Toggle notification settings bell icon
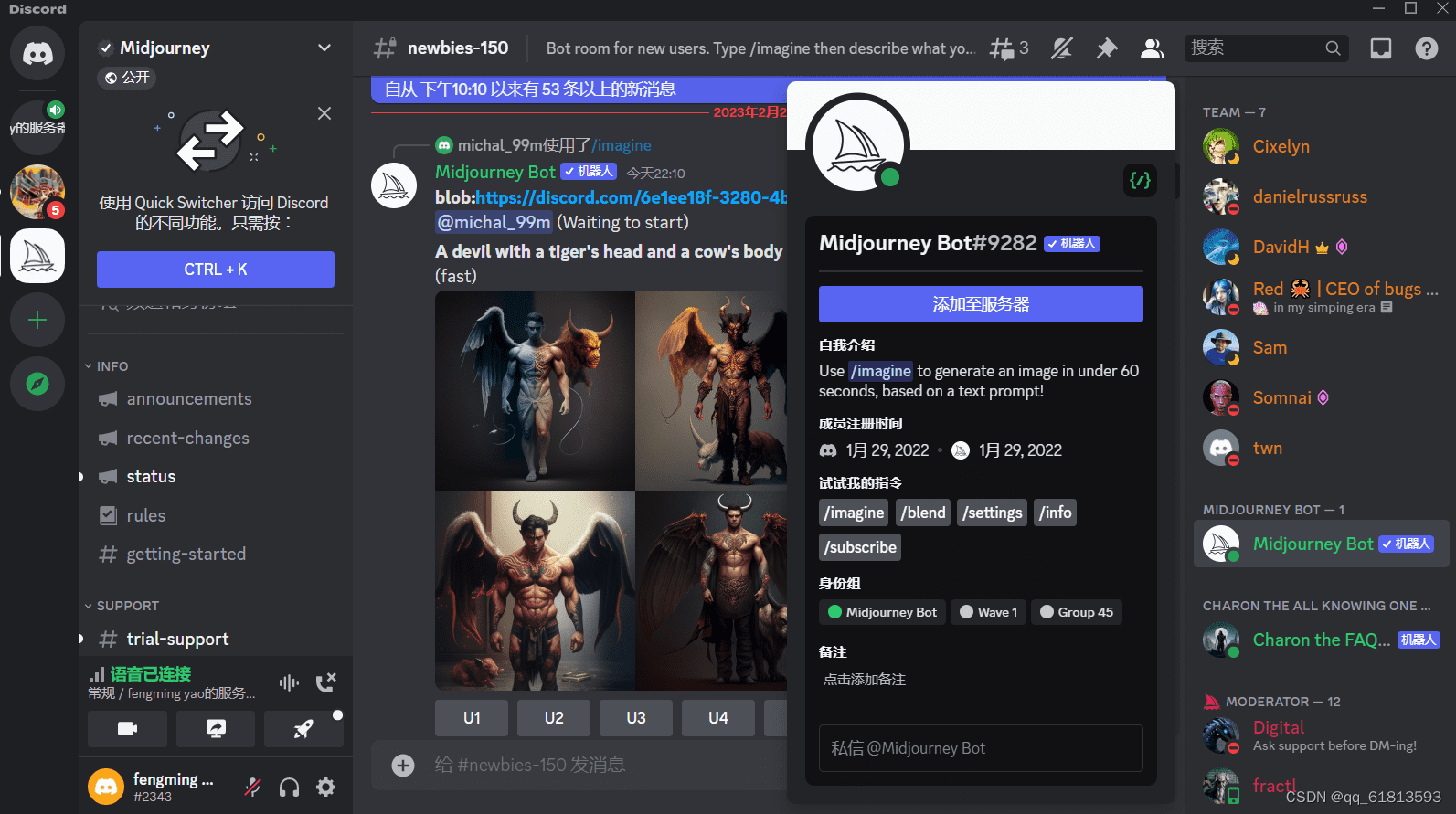The image size is (1456, 814). pyautogui.click(x=1061, y=48)
